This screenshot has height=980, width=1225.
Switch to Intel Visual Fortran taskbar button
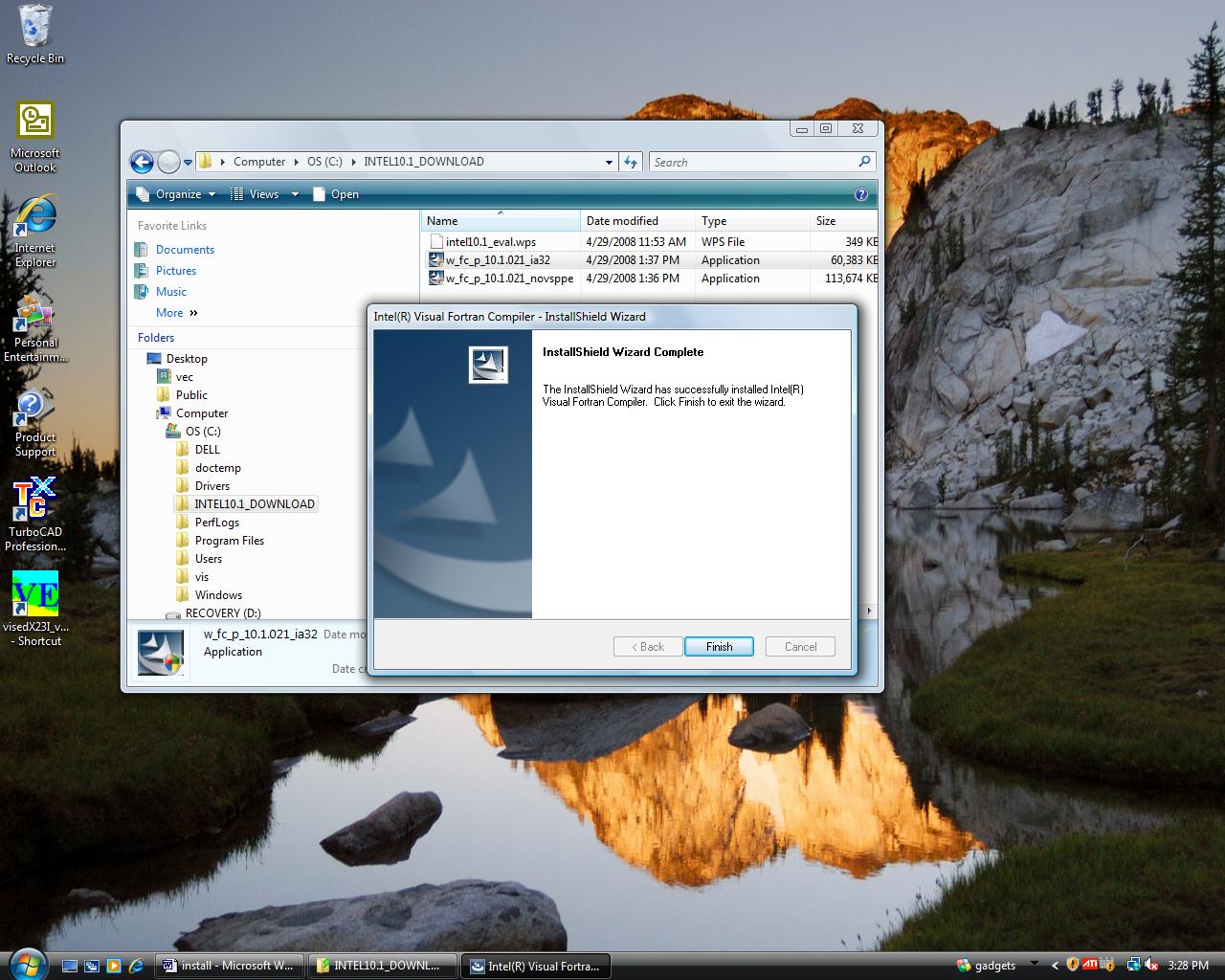(x=535, y=966)
